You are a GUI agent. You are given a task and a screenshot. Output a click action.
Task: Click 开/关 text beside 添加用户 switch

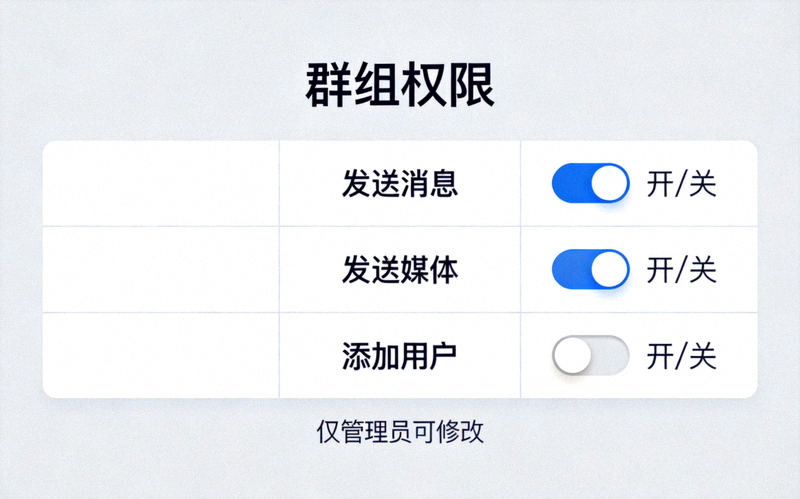[x=681, y=355]
